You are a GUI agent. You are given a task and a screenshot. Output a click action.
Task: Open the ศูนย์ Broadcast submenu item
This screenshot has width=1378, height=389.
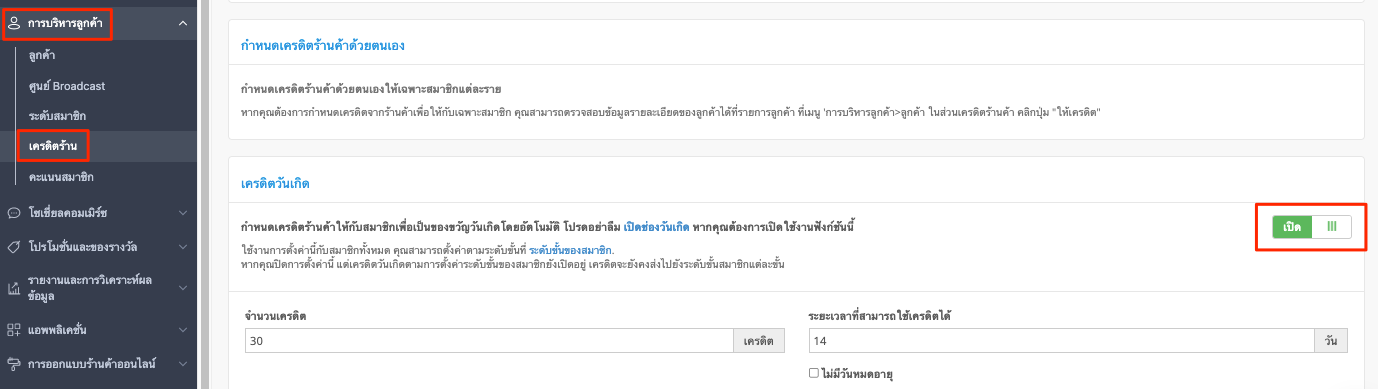(67, 86)
